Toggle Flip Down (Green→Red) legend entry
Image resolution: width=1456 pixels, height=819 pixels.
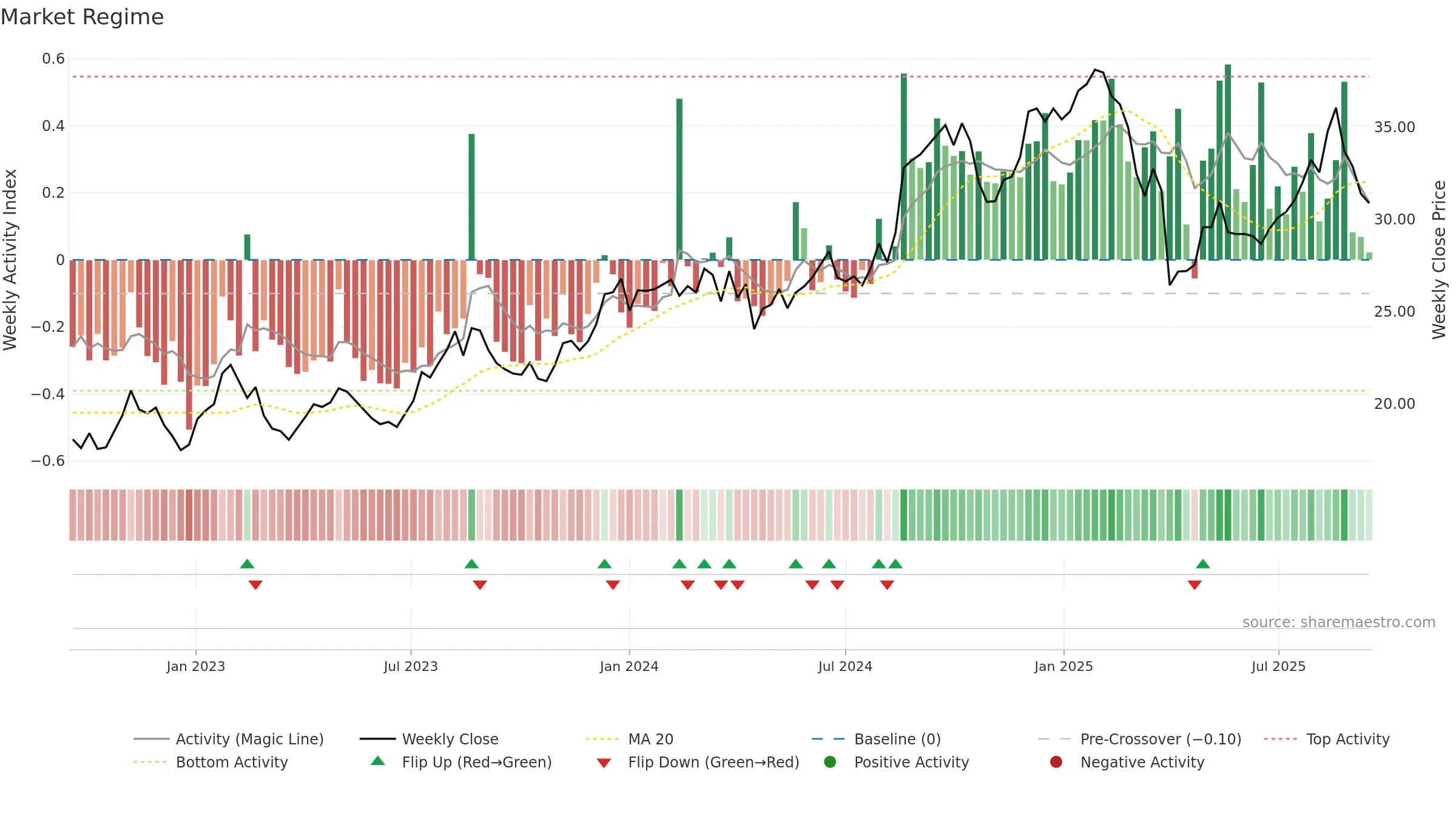coord(698,762)
